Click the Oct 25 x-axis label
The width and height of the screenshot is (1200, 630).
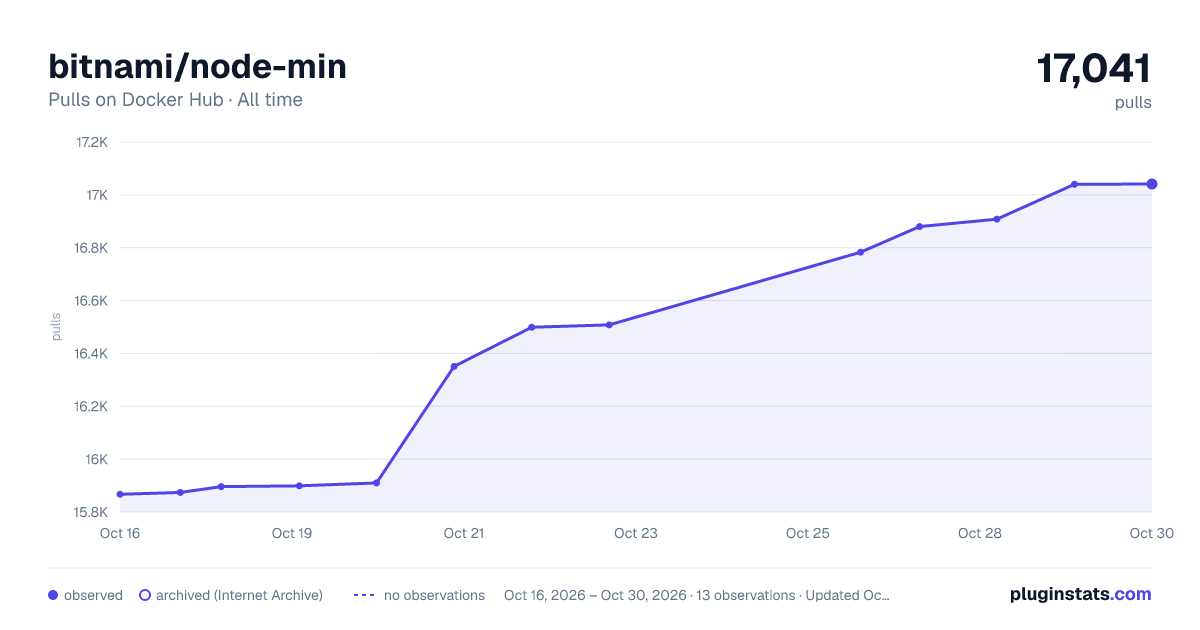(808, 533)
